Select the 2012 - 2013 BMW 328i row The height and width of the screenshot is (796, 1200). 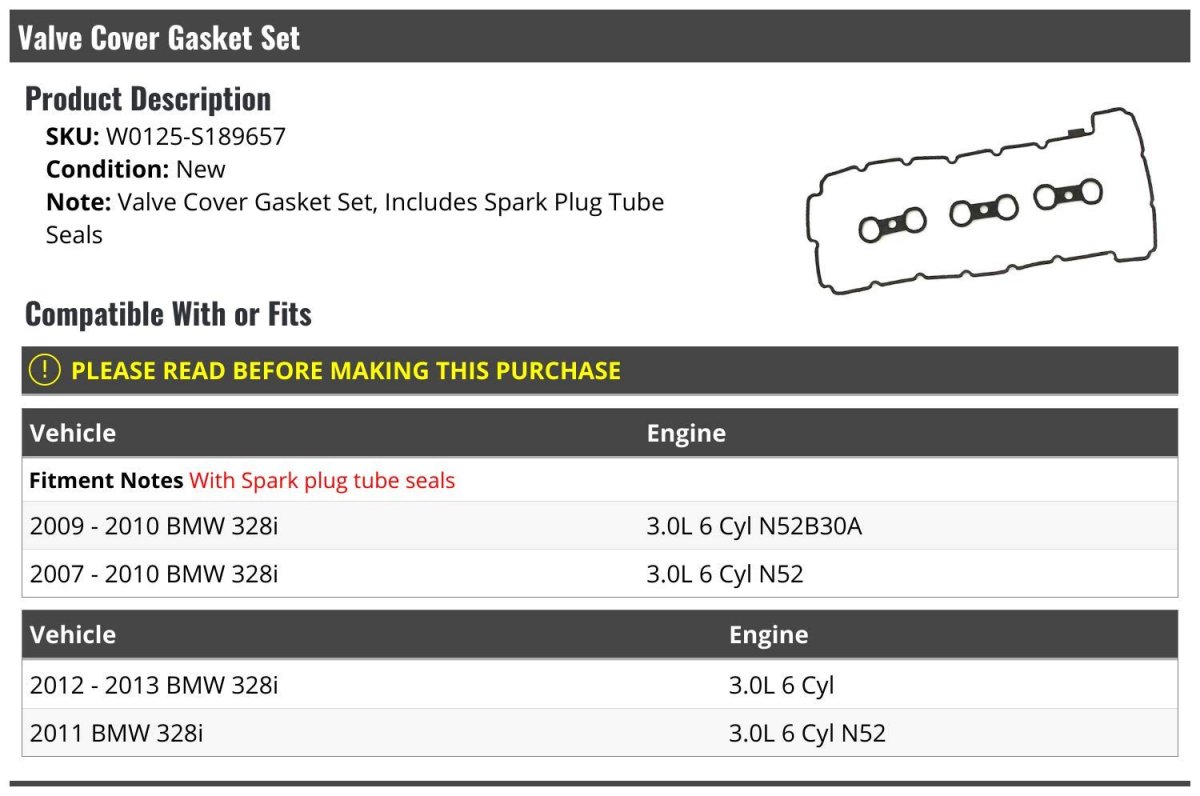click(x=600, y=685)
